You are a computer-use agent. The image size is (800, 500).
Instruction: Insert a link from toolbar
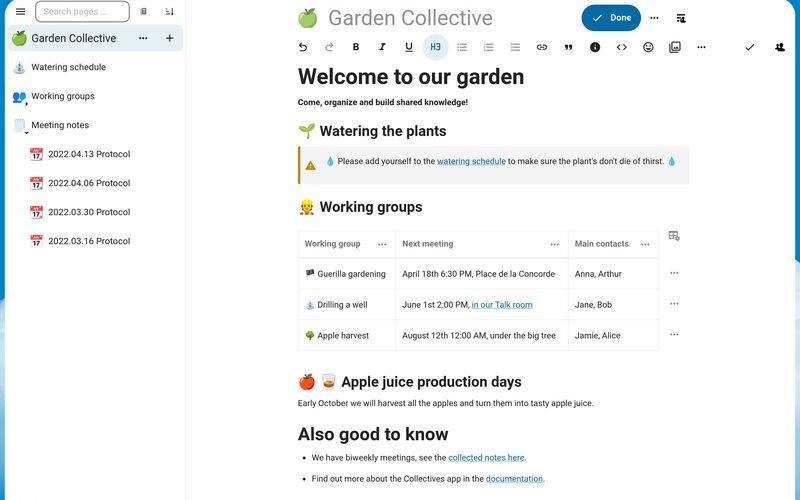(542, 47)
